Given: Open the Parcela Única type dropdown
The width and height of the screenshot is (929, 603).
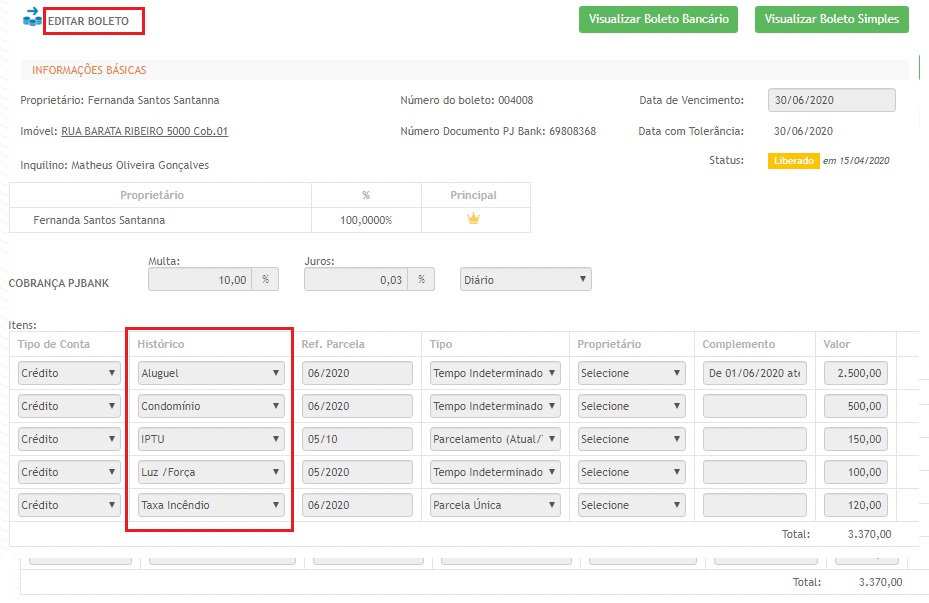Looking at the screenshot, I should tap(495, 505).
